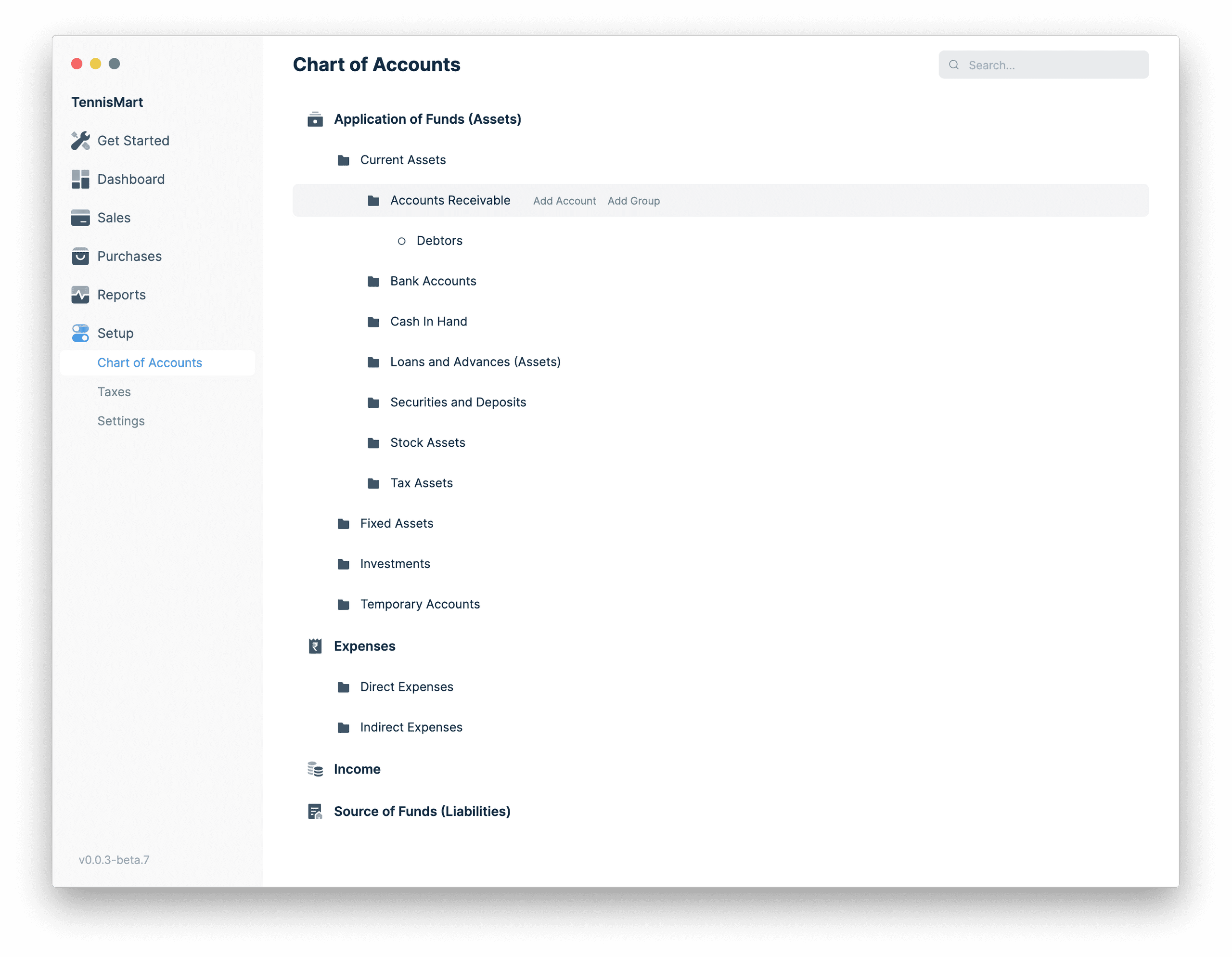This screenshot has width=1232, height=957.
Task: Click the Cash In Hand folder icon
Action: (x=373, y=322)
